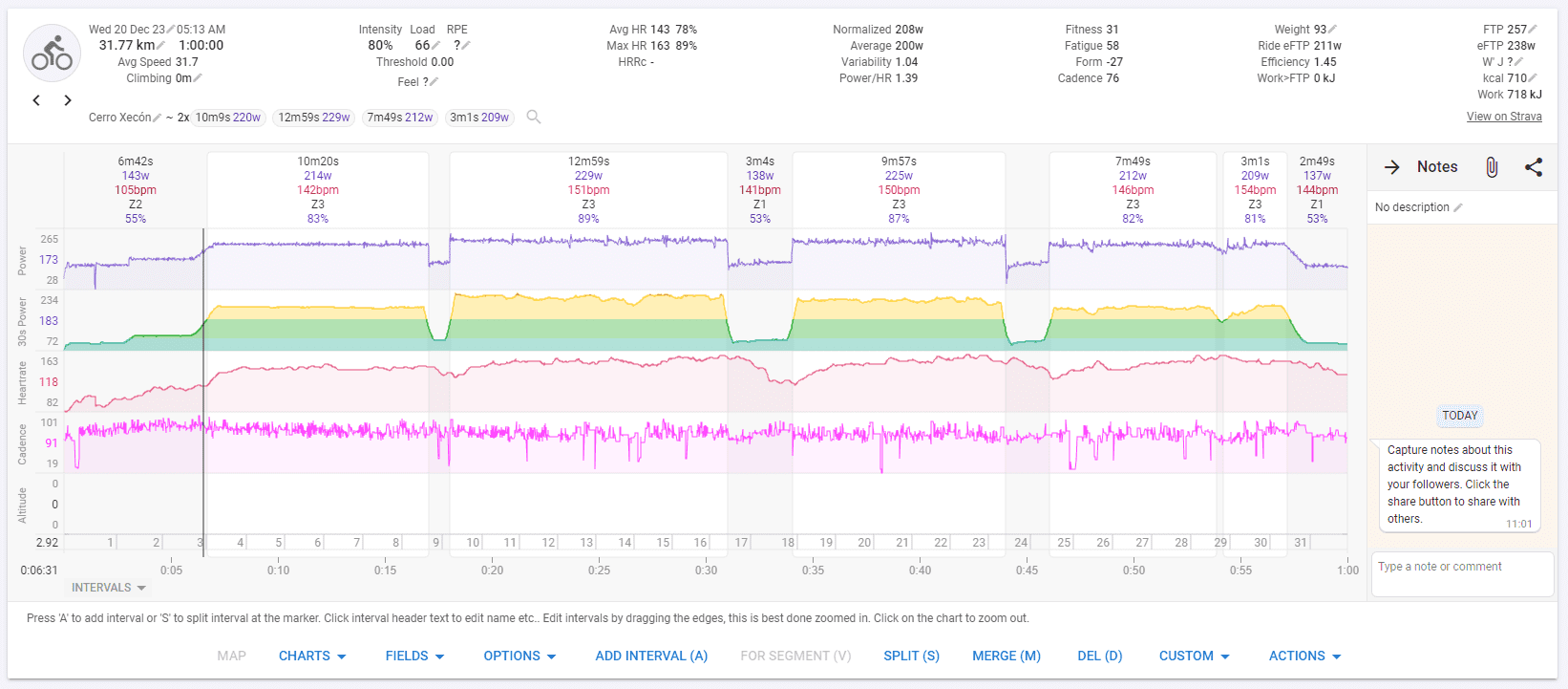
Task: Expand the INTERVALS dropdown
Action: 109,588
